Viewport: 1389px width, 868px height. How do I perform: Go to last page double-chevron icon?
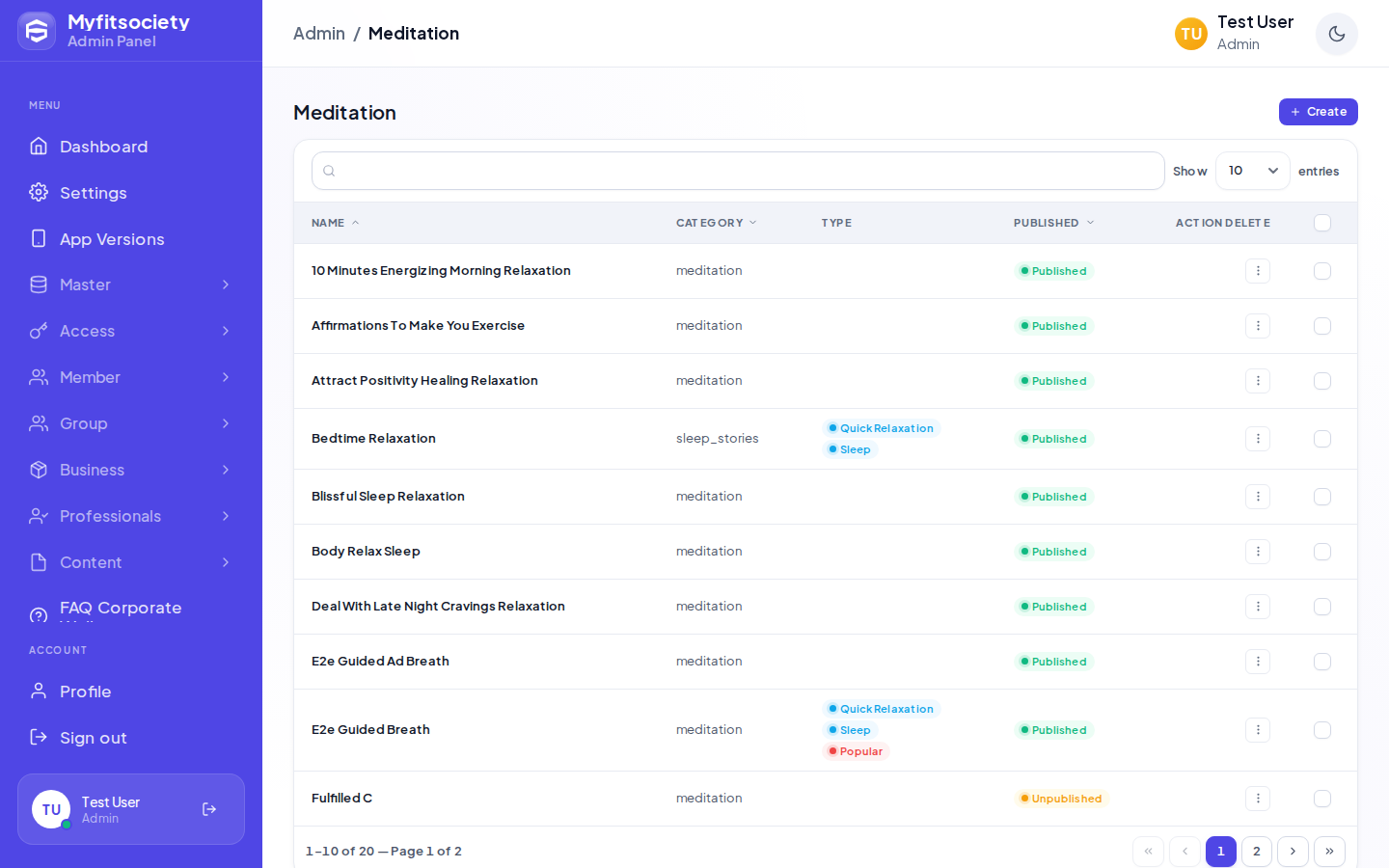tap(1329, 852)
